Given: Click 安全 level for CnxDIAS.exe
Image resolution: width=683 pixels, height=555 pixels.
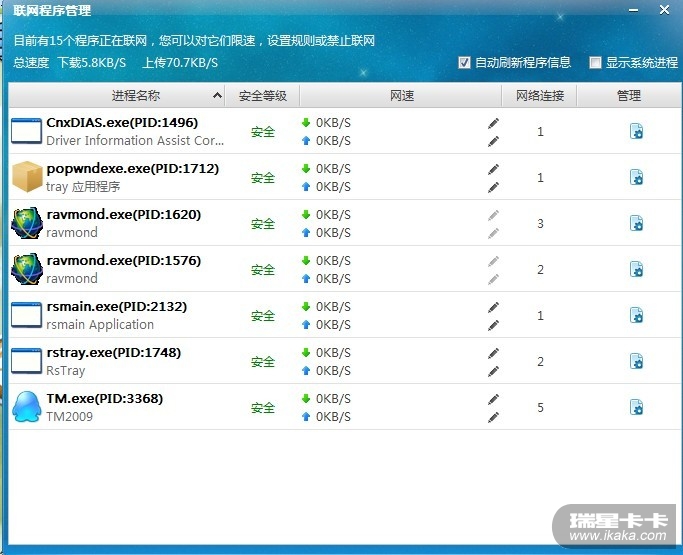Looking at the screenshot, I should point(263,132).
